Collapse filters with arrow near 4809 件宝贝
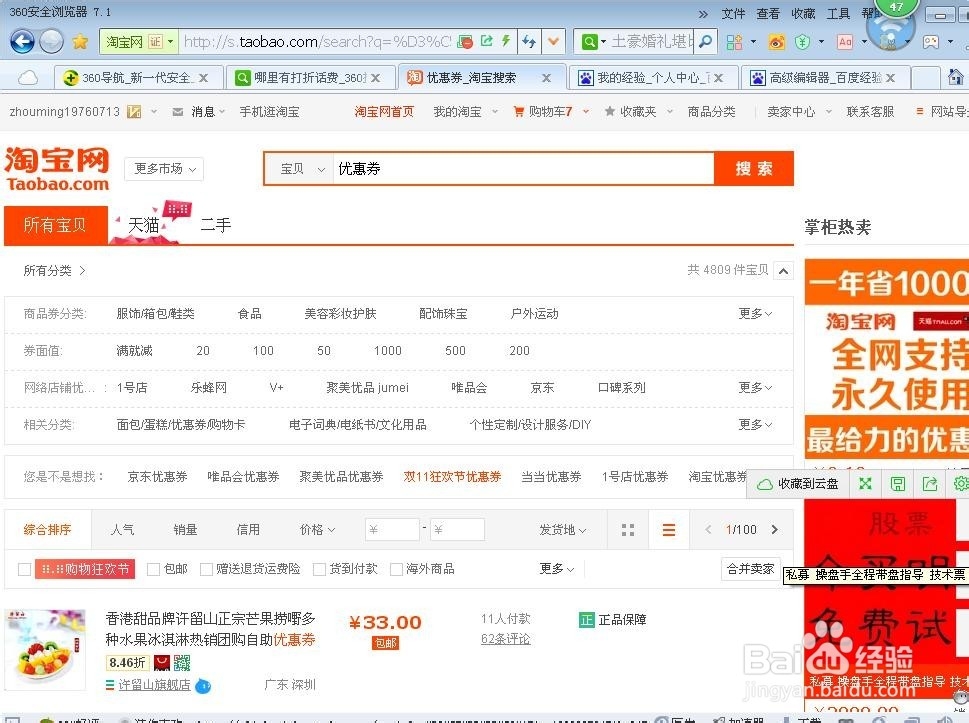 pos(783,271)
